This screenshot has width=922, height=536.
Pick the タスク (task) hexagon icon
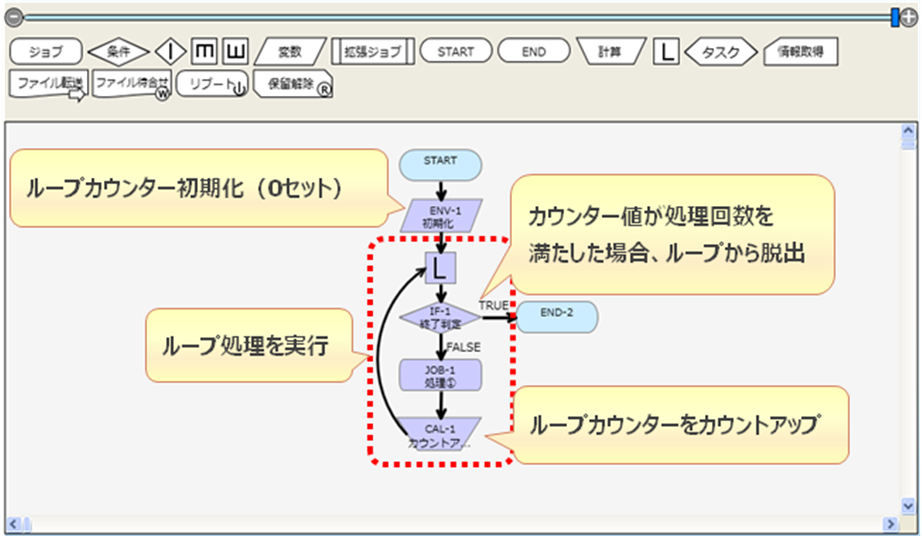[x=721, y=52]
